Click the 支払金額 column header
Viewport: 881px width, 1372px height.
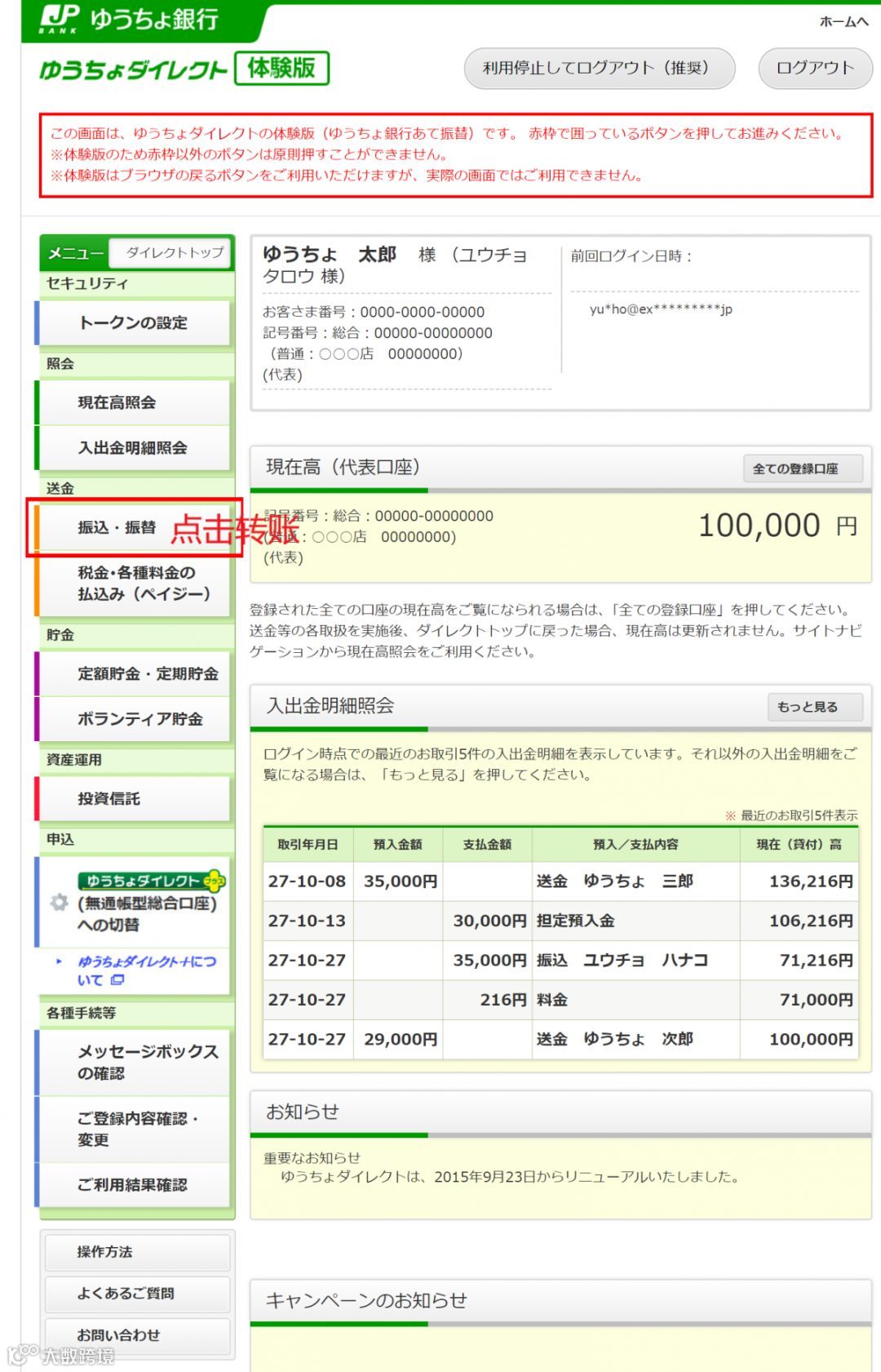pos(487,844)
